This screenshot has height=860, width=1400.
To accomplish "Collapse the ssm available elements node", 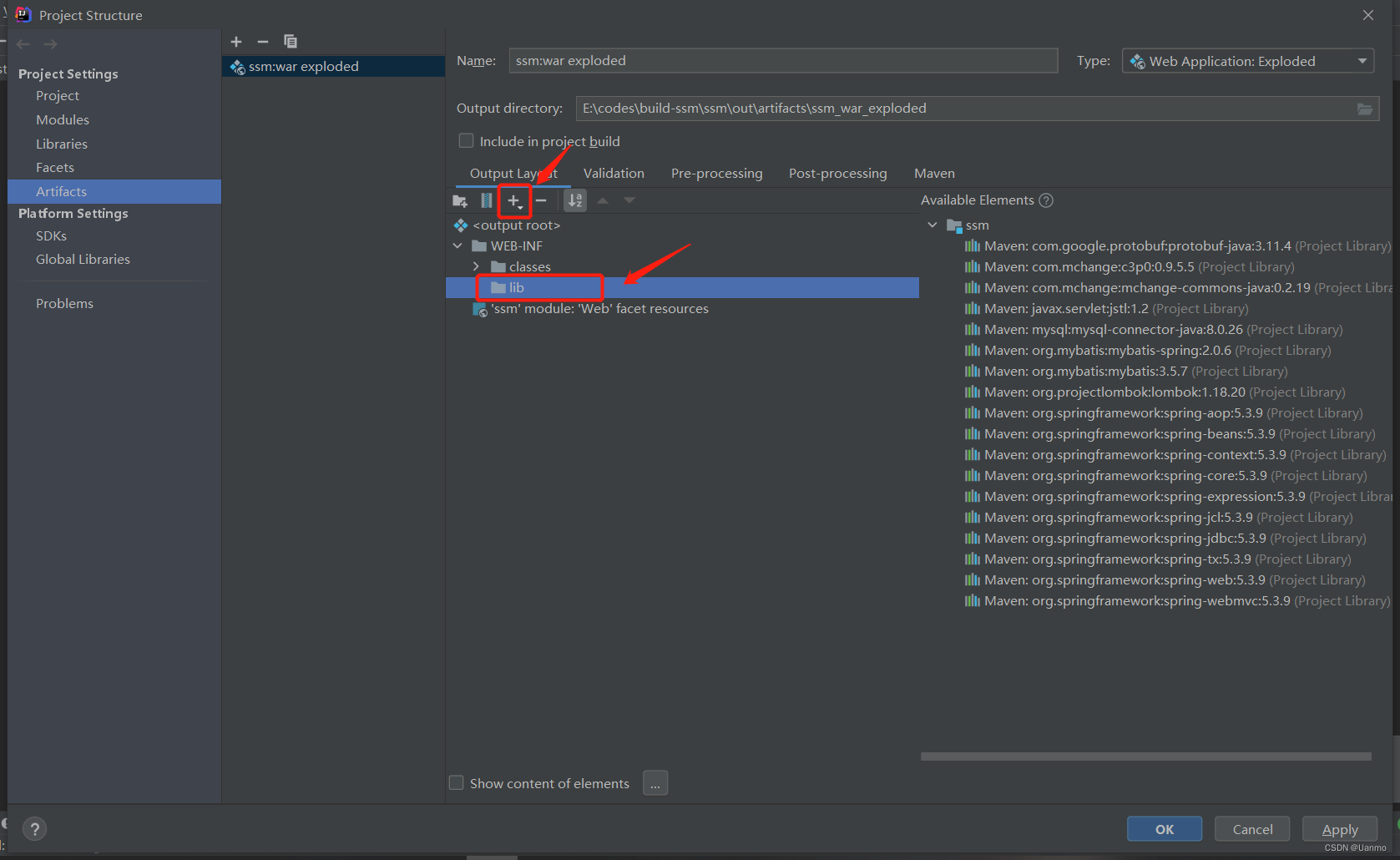I will pyautogui.click(x=932, y=225).
